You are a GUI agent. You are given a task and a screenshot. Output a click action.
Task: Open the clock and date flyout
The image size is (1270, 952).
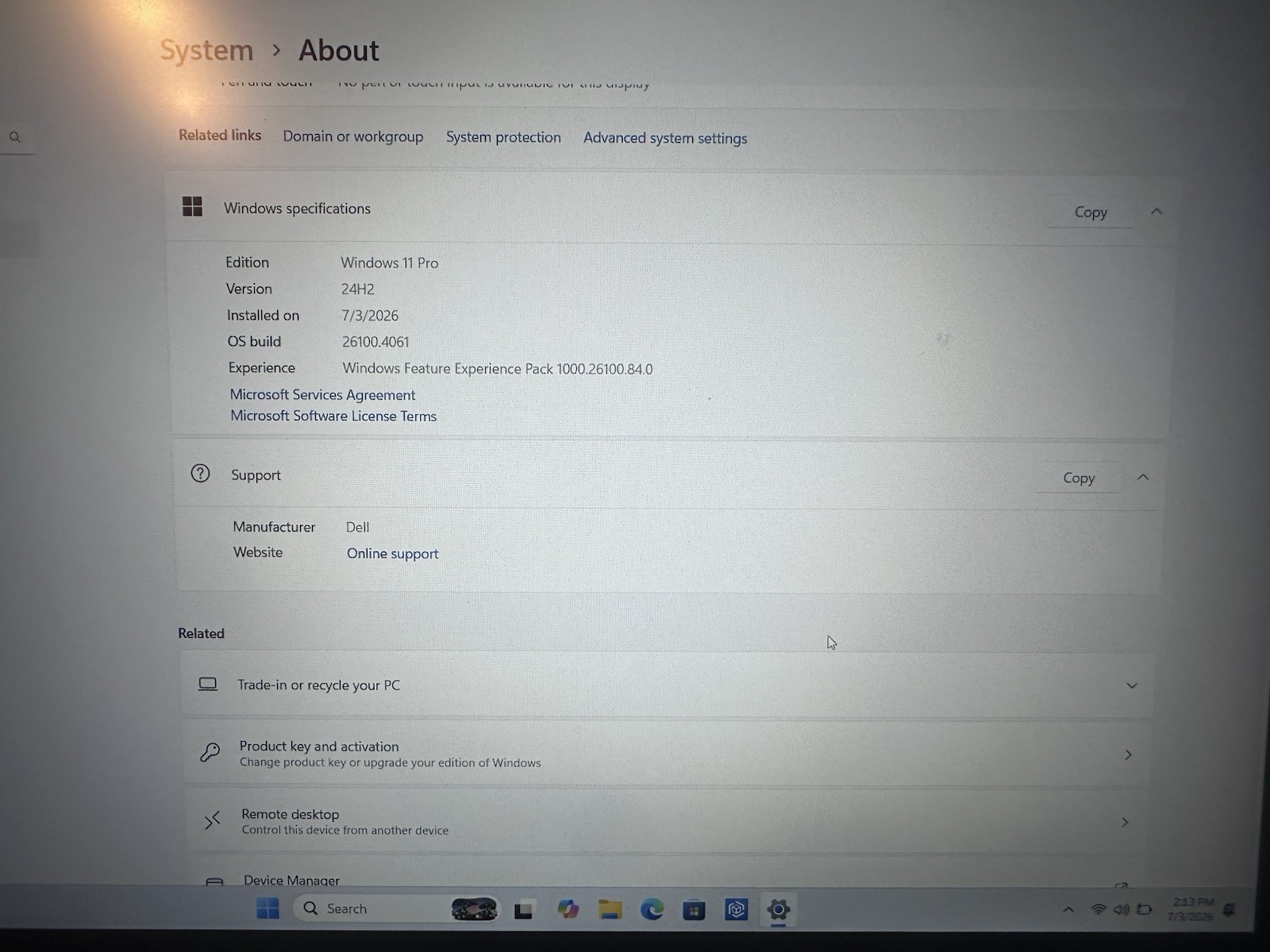[x=1191, y=909]
